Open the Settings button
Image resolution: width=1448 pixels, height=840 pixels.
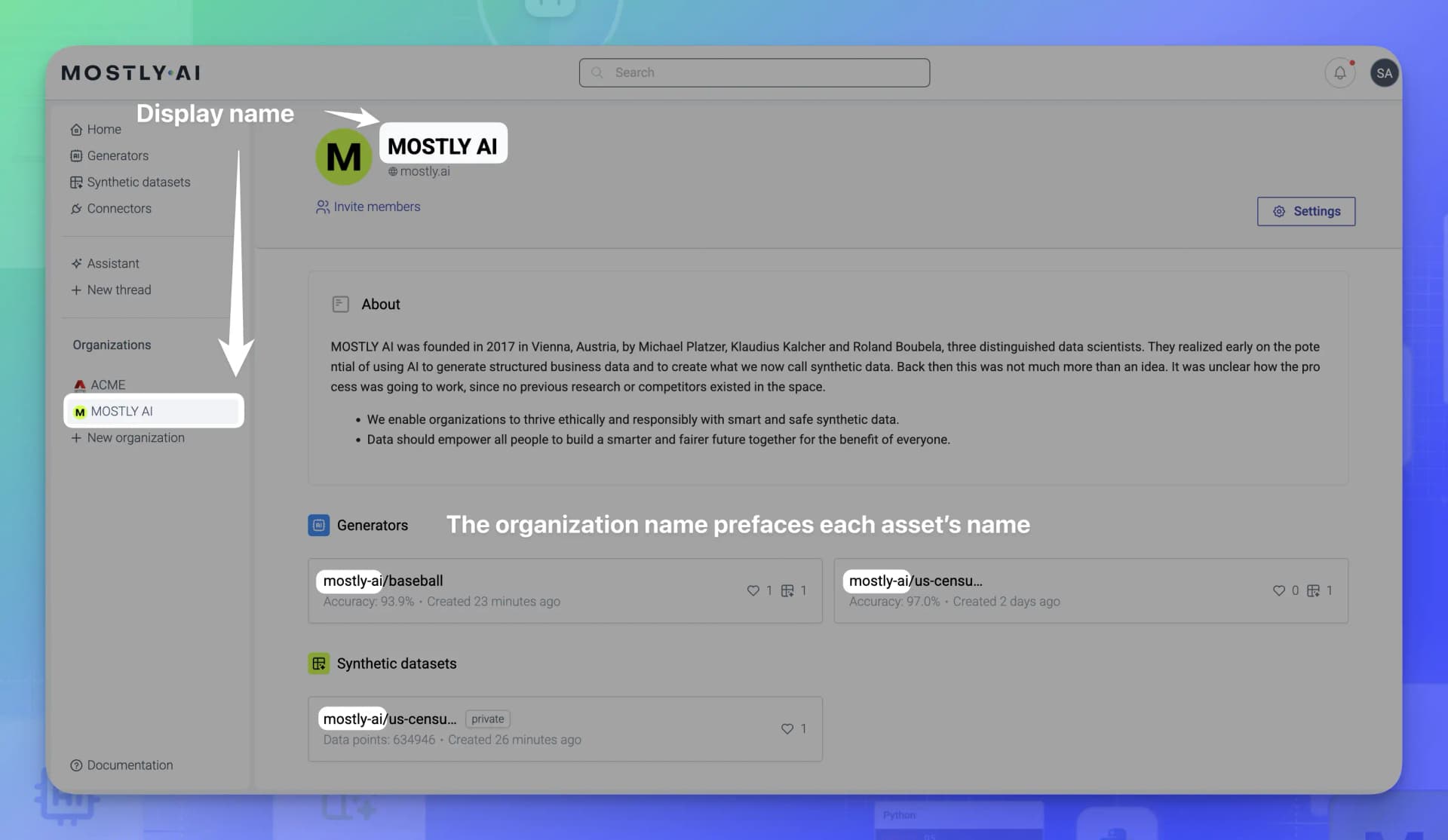[1305, 211]
